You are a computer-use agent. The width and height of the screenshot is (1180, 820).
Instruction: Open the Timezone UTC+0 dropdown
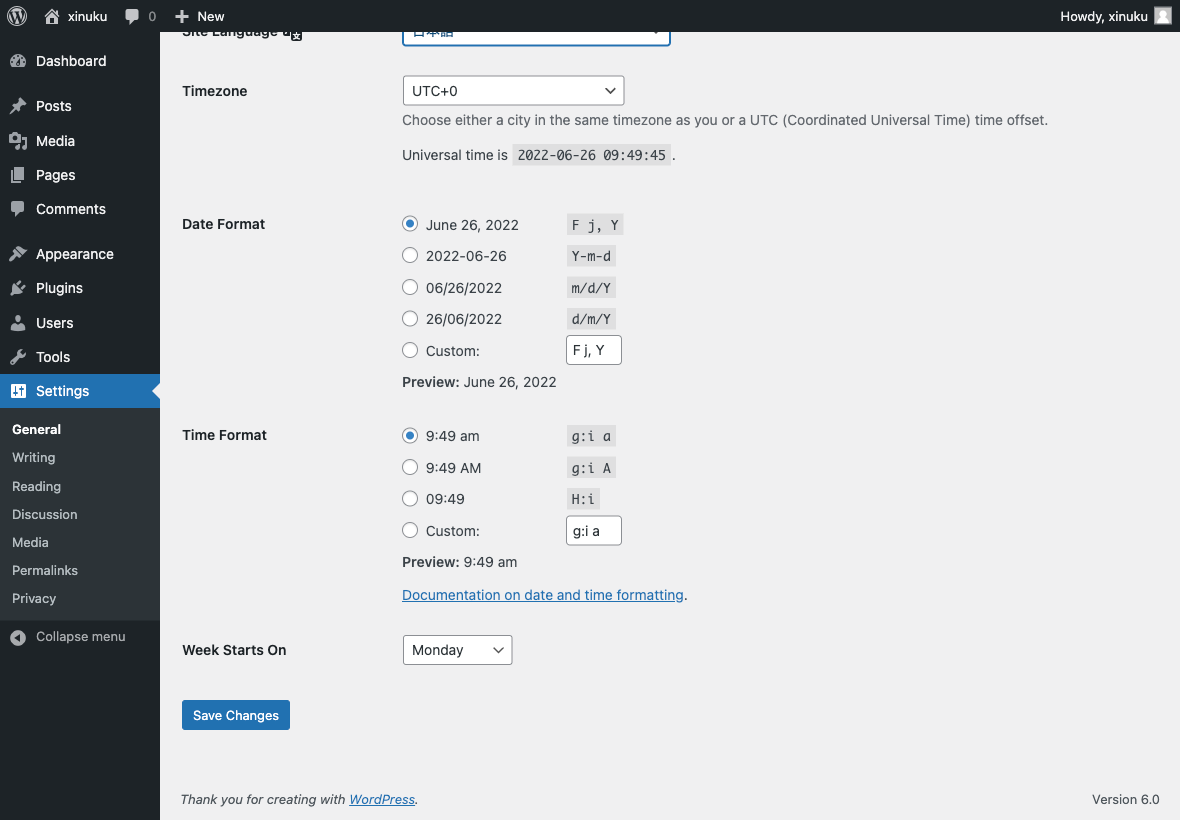[x=513, y=91]
